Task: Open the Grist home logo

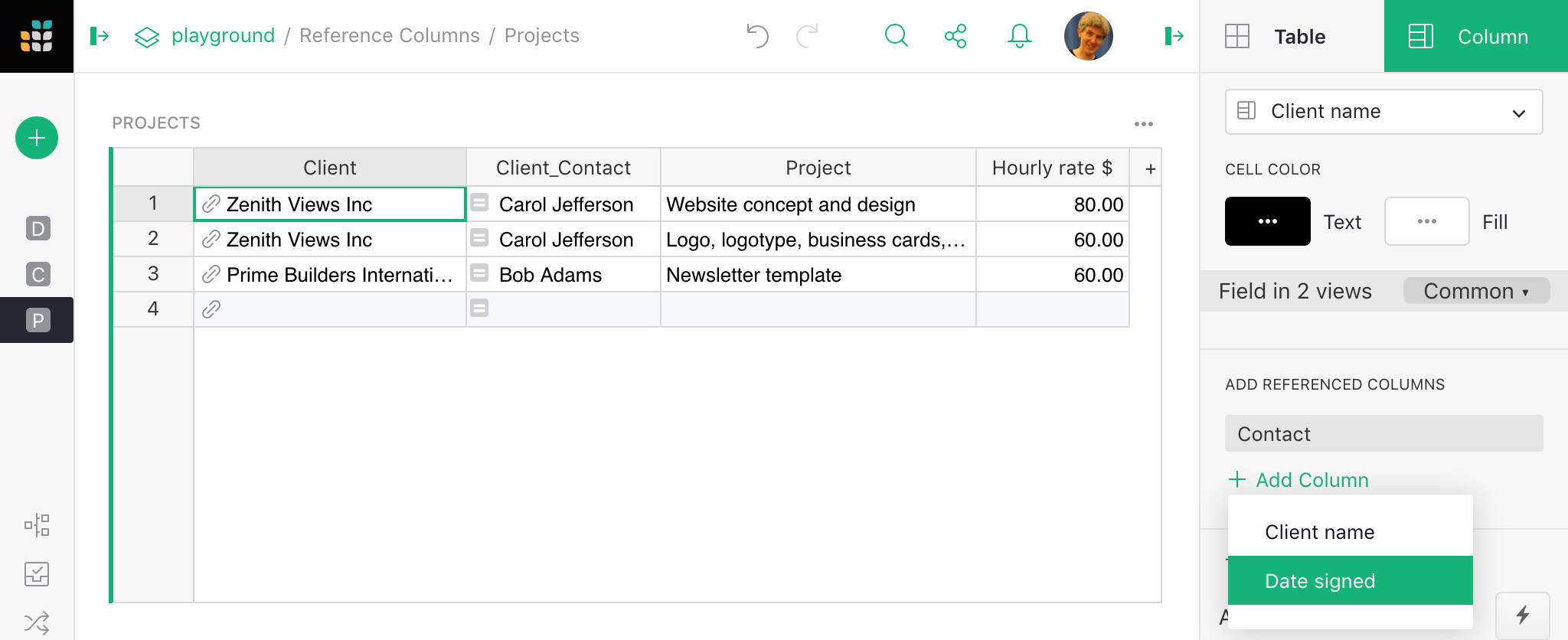Action: (37, 36)
